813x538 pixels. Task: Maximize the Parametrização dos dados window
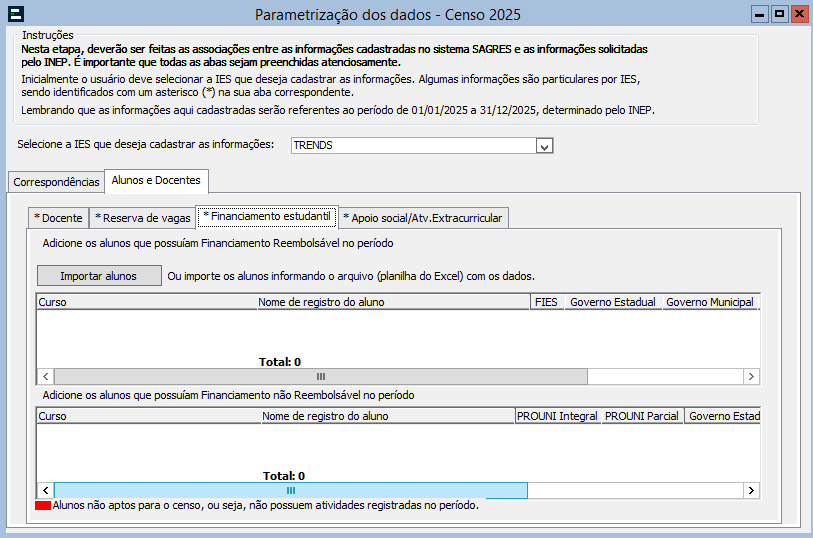pos(779,14)
